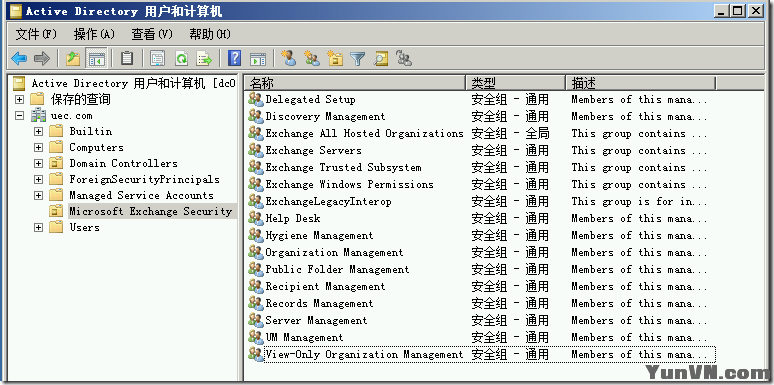This screenshot has width=774, height=385.
Task: Expand the Managed Service Accounts node
Action: pos(39,195)
